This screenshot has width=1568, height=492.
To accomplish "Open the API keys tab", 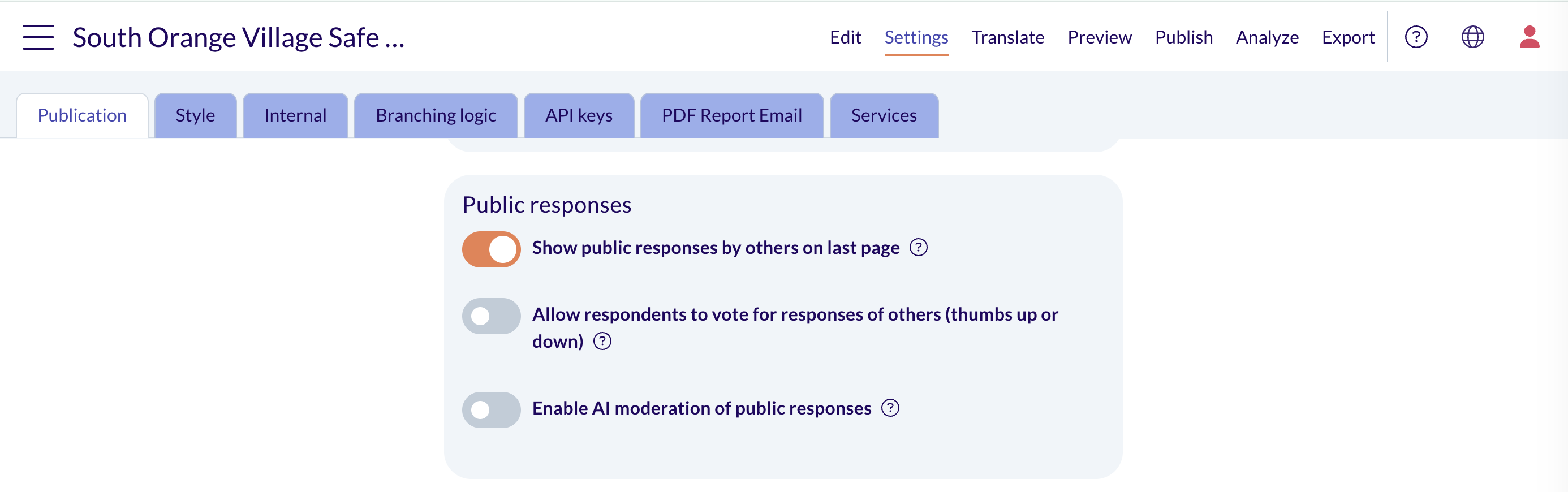I will pyautogui.click(x=579, y=115).
